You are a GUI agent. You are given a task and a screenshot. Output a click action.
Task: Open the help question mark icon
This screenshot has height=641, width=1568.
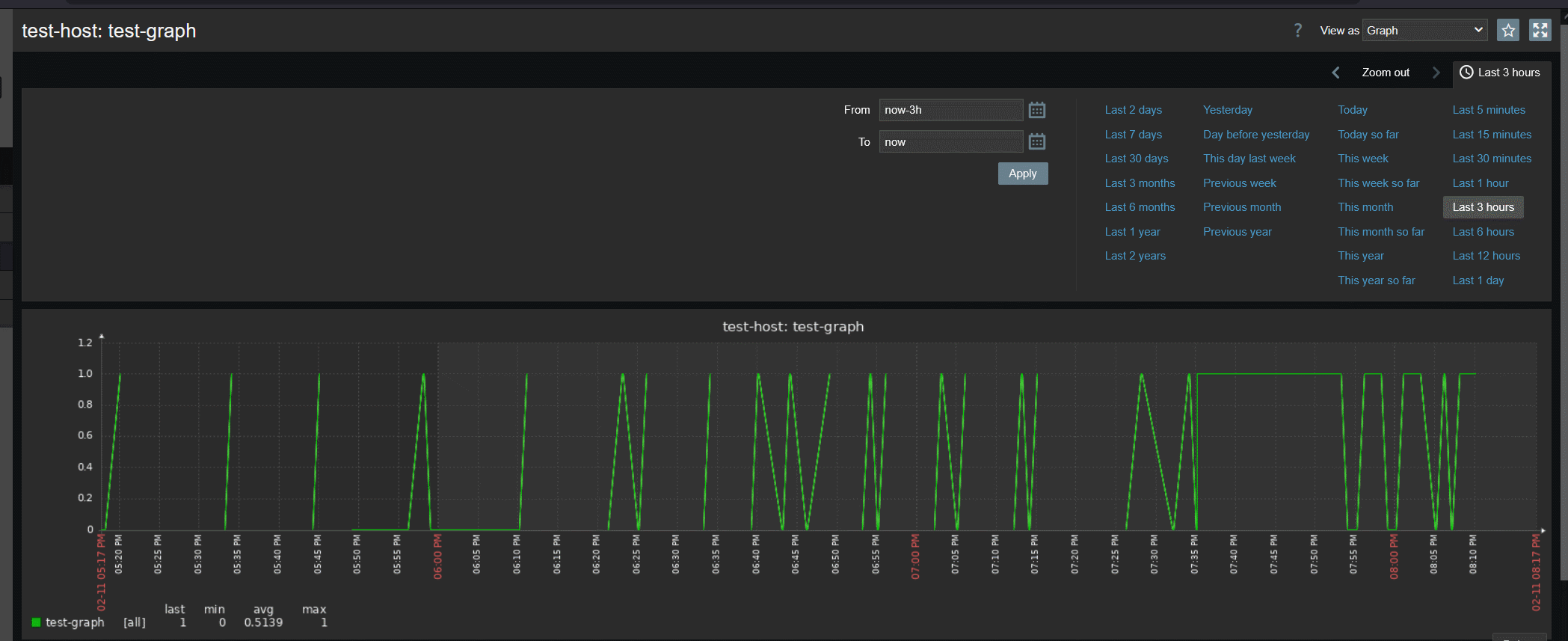(1297, 31)
